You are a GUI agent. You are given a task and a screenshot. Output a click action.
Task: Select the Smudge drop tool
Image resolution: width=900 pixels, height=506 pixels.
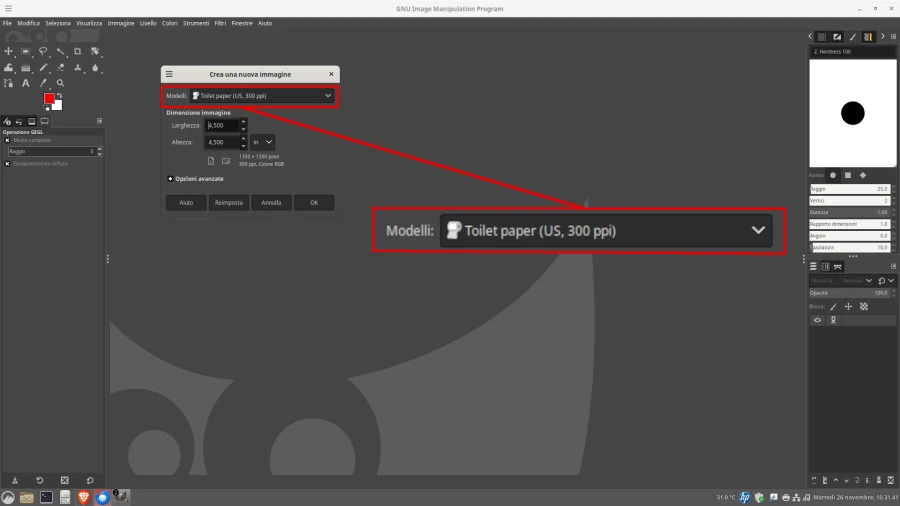[95, 68]
